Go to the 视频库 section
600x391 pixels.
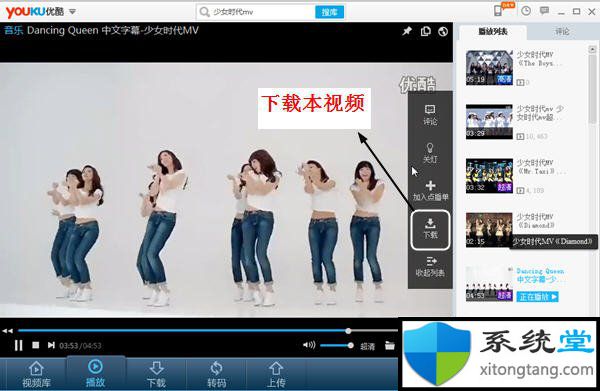36,374
